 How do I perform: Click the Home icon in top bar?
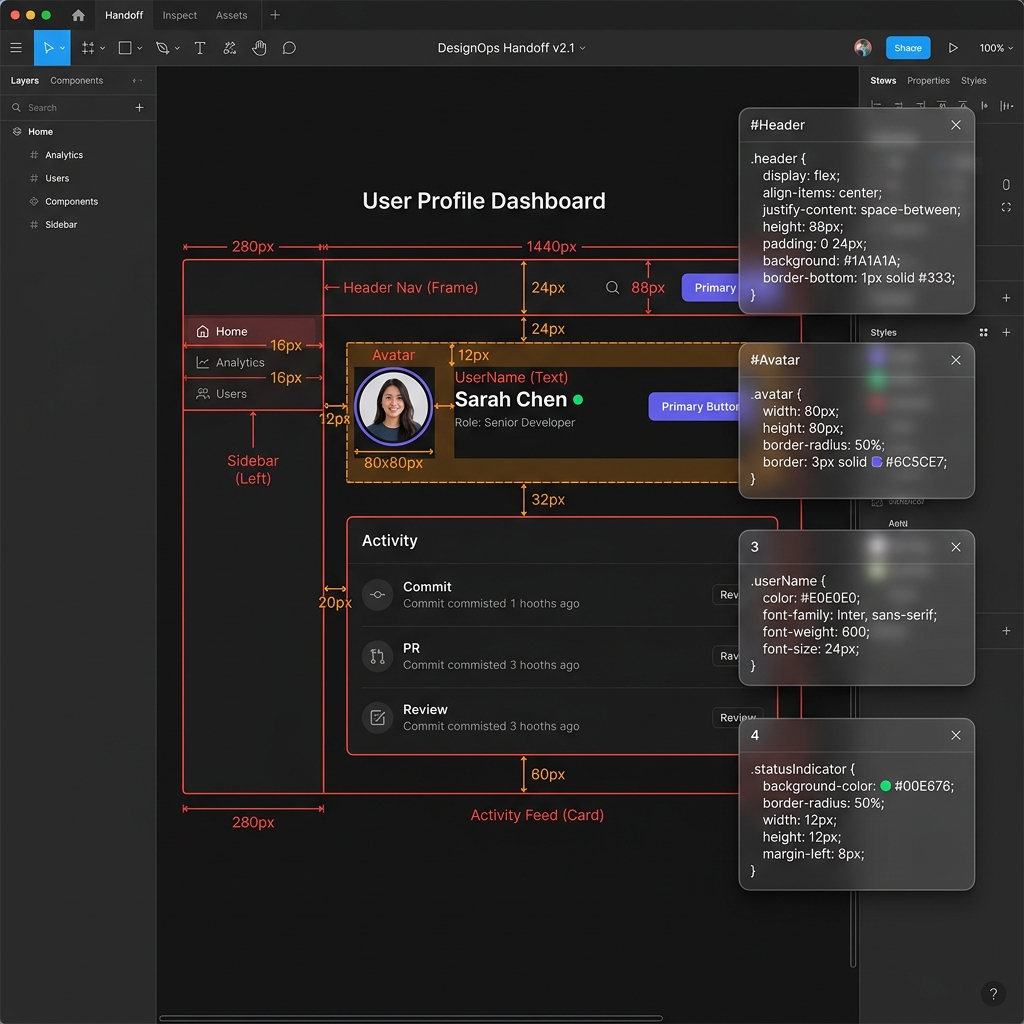click(x=78, y=15)
